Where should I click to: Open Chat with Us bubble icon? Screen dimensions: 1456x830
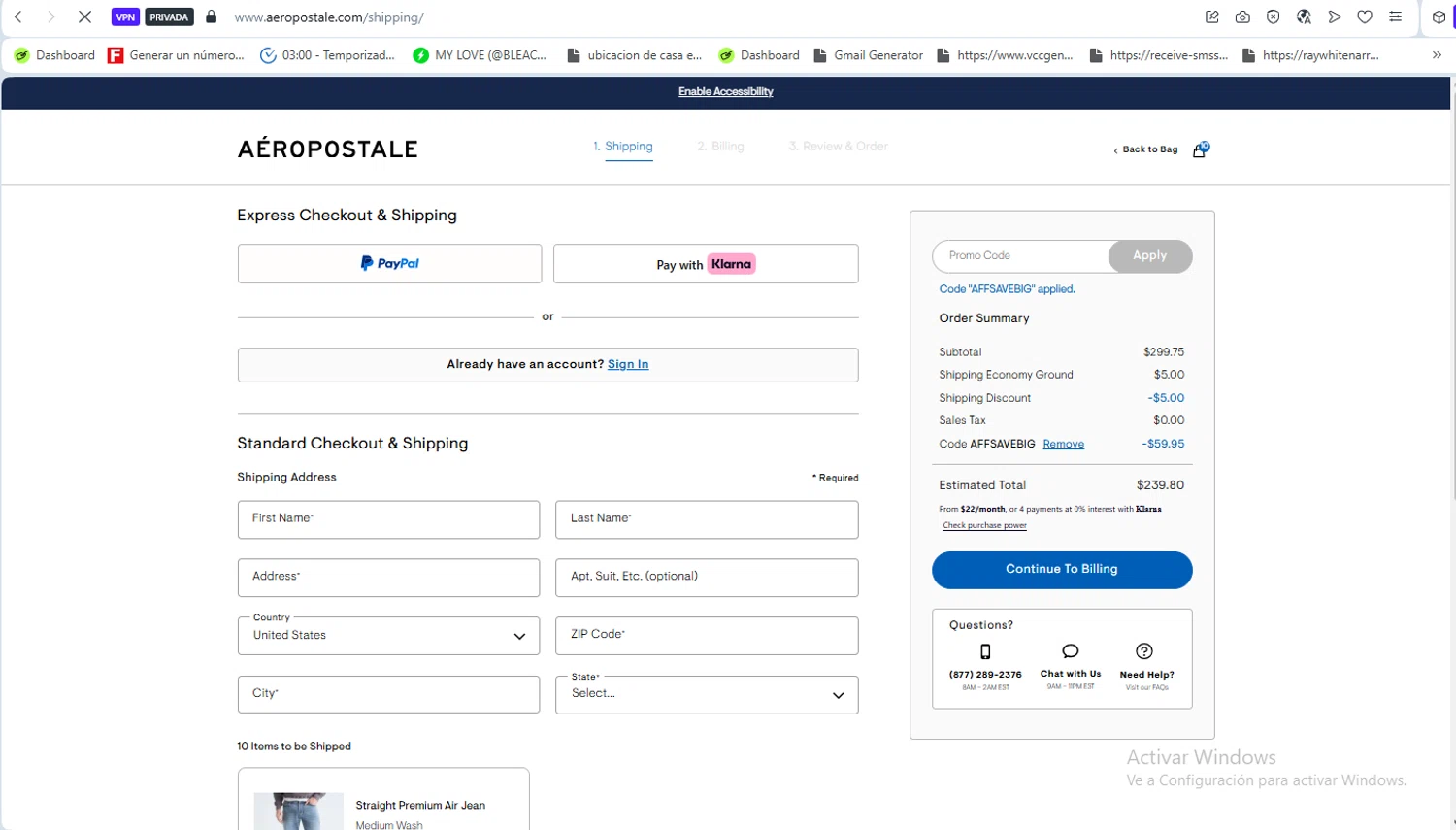pos(1071,650)
